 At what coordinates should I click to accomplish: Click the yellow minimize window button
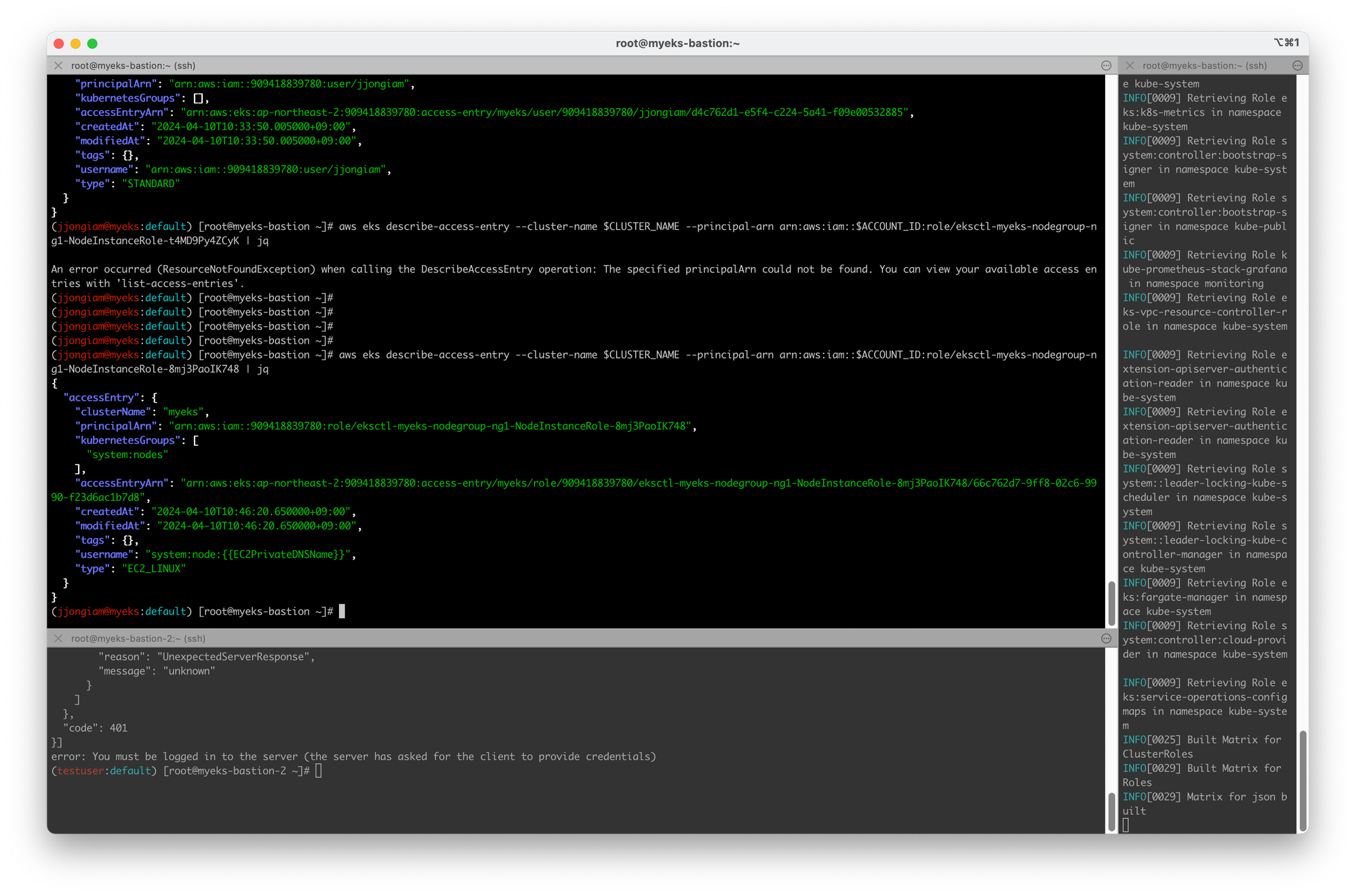click(x=75, y=43)
